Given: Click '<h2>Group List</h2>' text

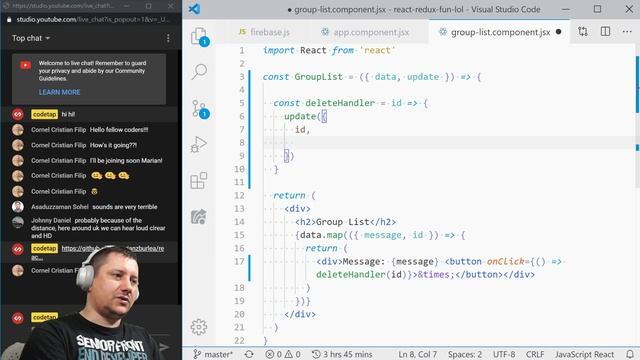Looking at the screenshot, I should pos(345,222).
